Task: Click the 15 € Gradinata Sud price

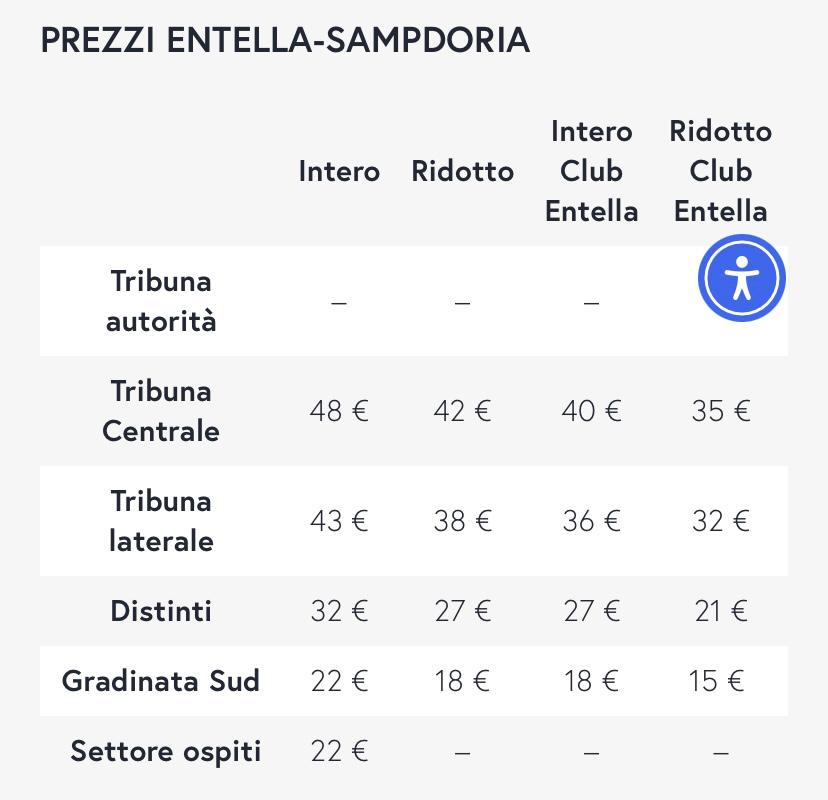Action: coord(716,681)
